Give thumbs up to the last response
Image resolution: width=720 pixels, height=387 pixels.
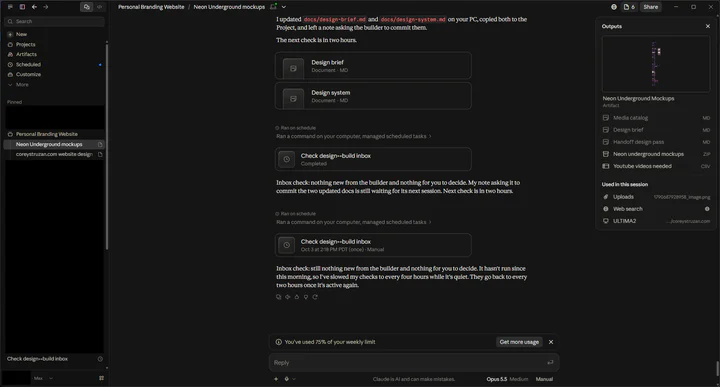point(297,297)
